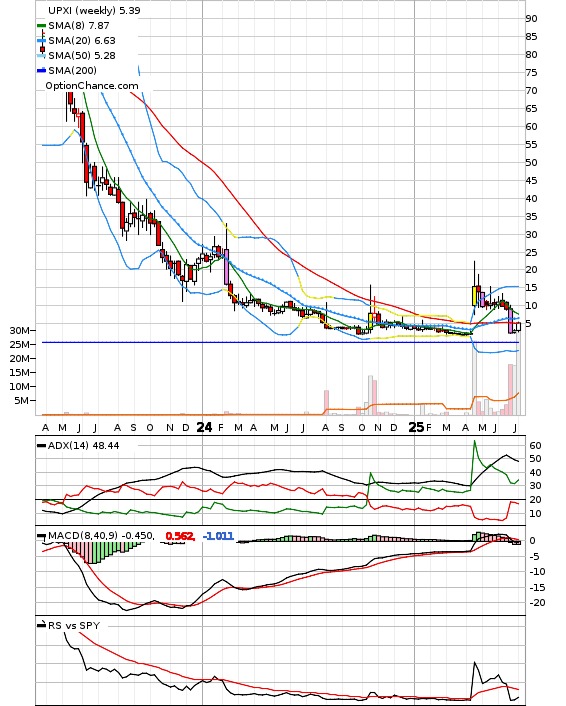The image size is (566, 706).
Task: Open the OptionChance.com watermark link
Action: (92, 86)
